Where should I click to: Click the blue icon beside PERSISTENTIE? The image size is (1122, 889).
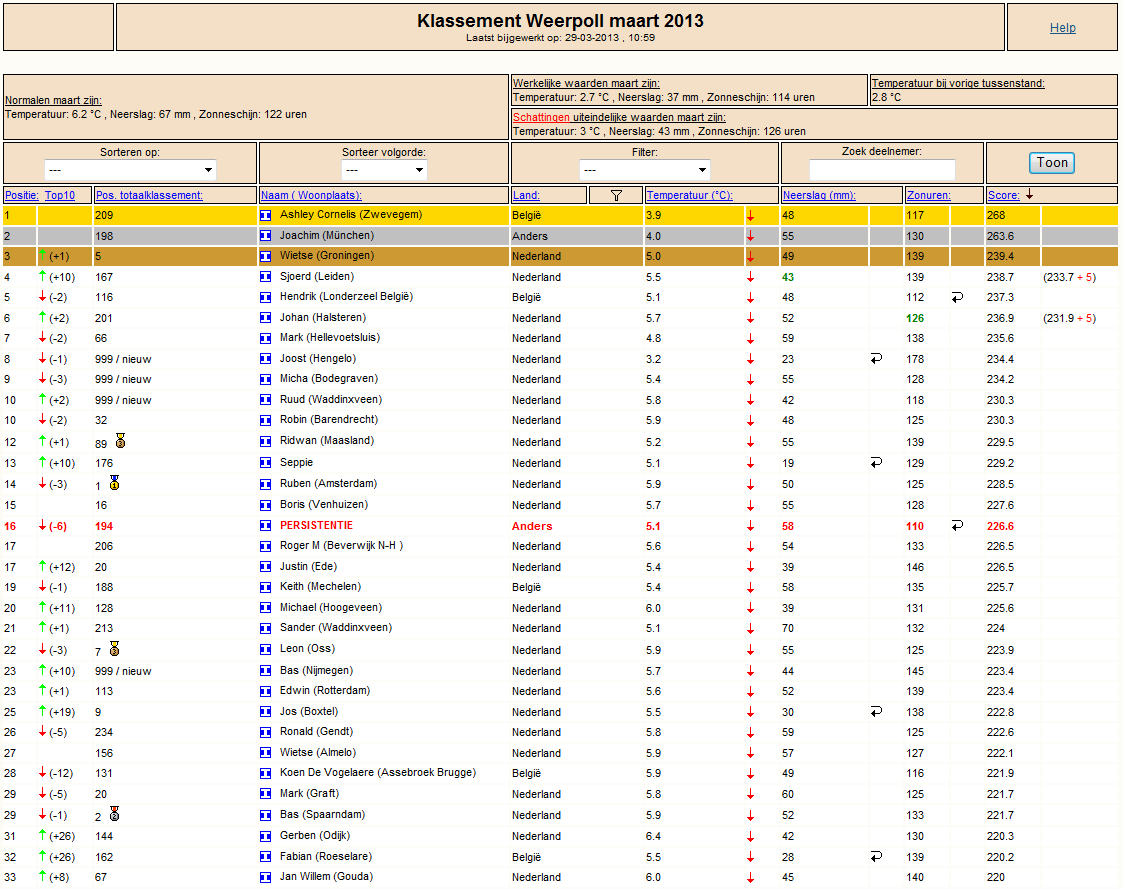coord(265,525)
